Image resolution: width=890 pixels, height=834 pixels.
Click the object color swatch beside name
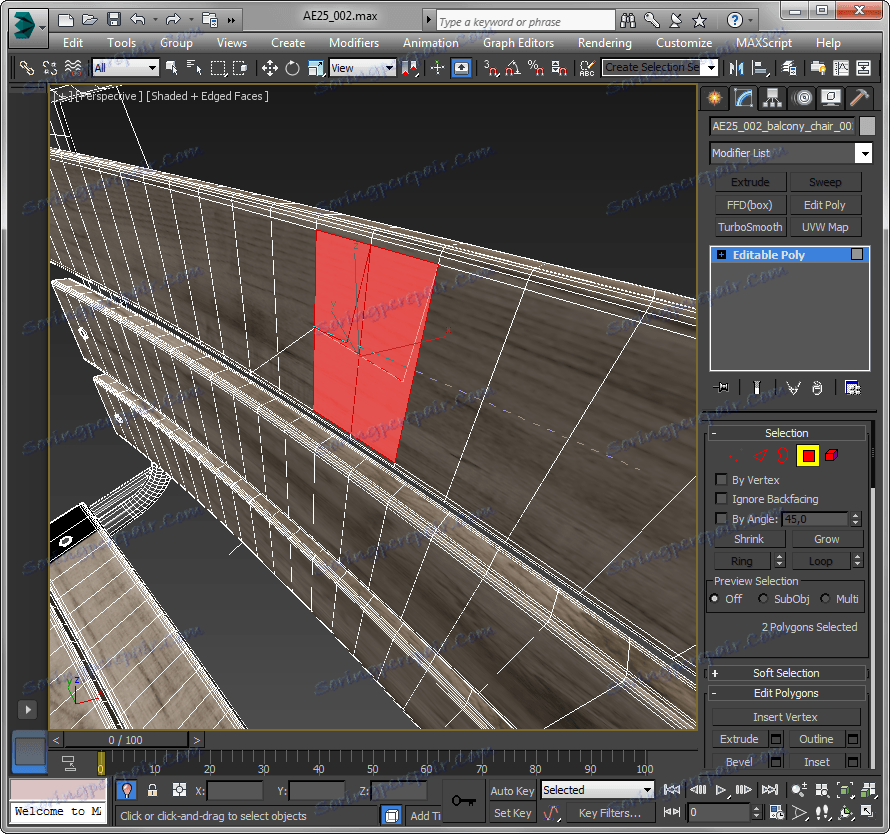tap(867, 126)
